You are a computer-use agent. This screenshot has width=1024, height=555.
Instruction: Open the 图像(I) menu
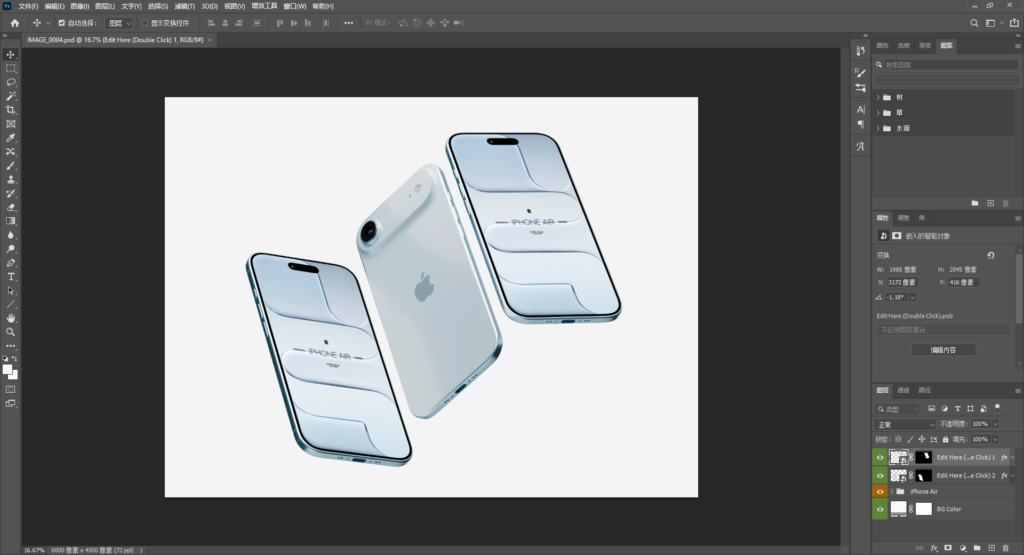click(x=80, y=6)
